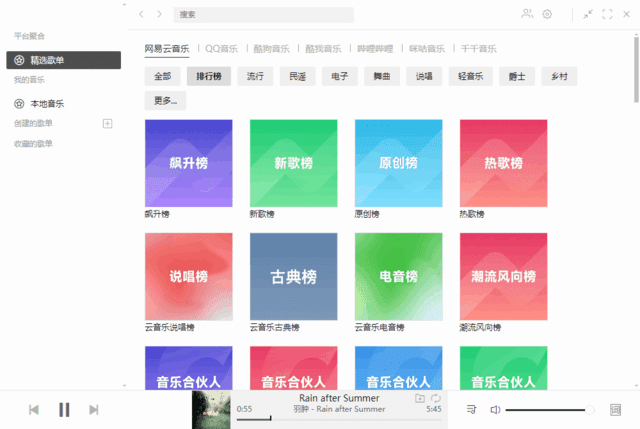
Task: Add current song to playlist folder icon
Action: 420,398
